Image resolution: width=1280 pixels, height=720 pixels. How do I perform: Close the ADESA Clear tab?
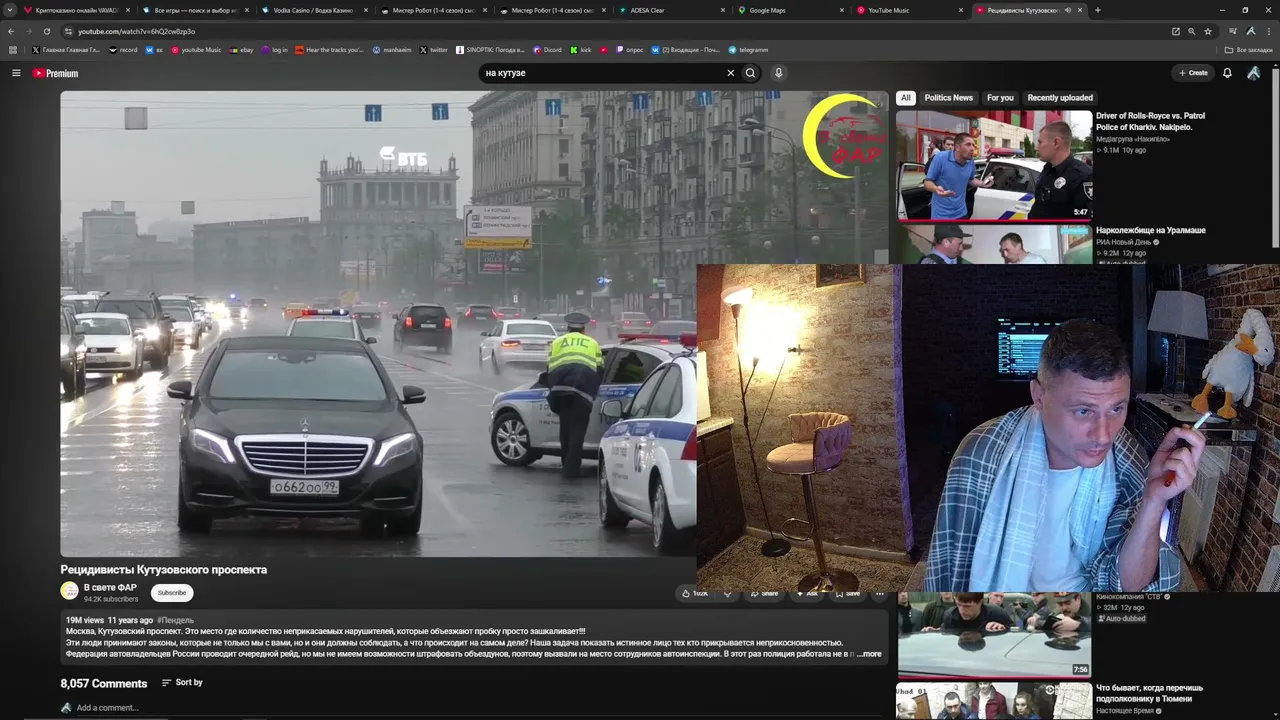tap(723, 10)
